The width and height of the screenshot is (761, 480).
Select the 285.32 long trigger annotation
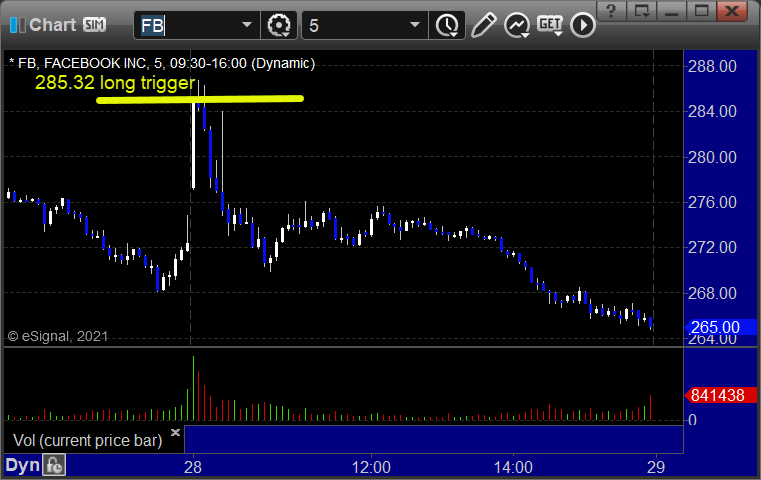[x=116, y=83]
